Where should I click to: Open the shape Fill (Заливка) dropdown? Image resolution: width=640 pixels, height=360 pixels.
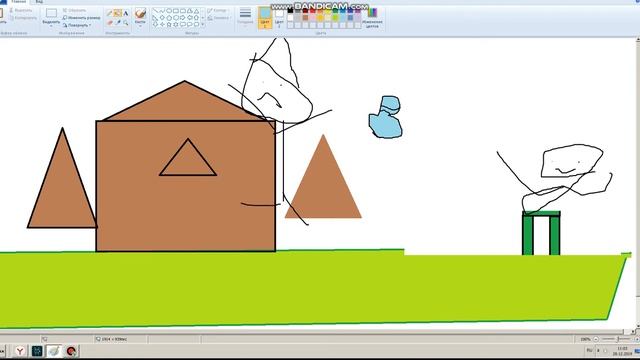click(x=220, y=18)
